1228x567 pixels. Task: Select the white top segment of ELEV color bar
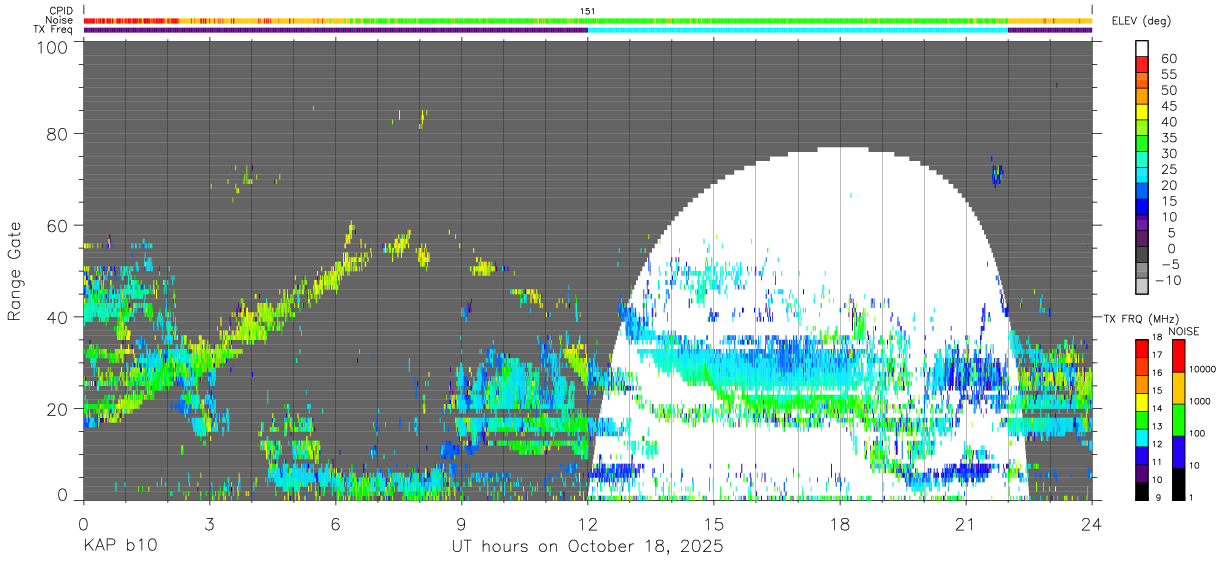coord(1141,48)
